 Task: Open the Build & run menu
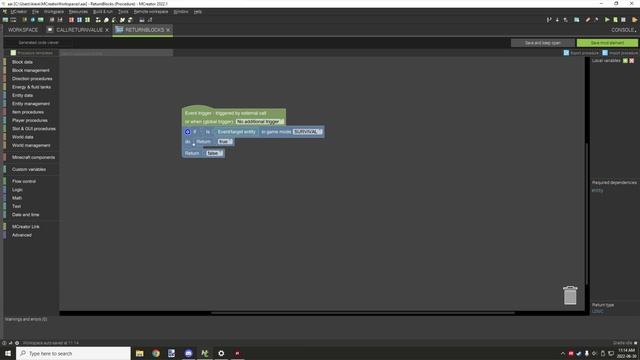coord(102,12)
